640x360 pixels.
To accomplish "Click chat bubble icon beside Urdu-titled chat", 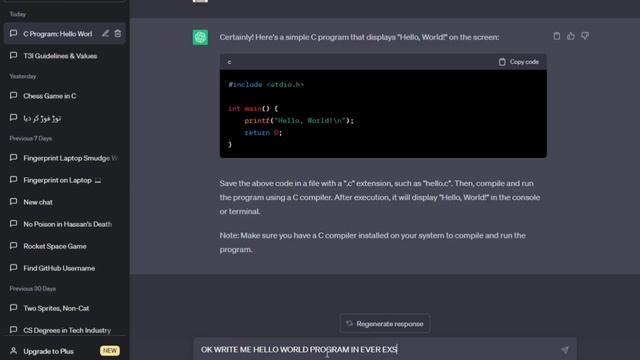I will coord(13,118).
